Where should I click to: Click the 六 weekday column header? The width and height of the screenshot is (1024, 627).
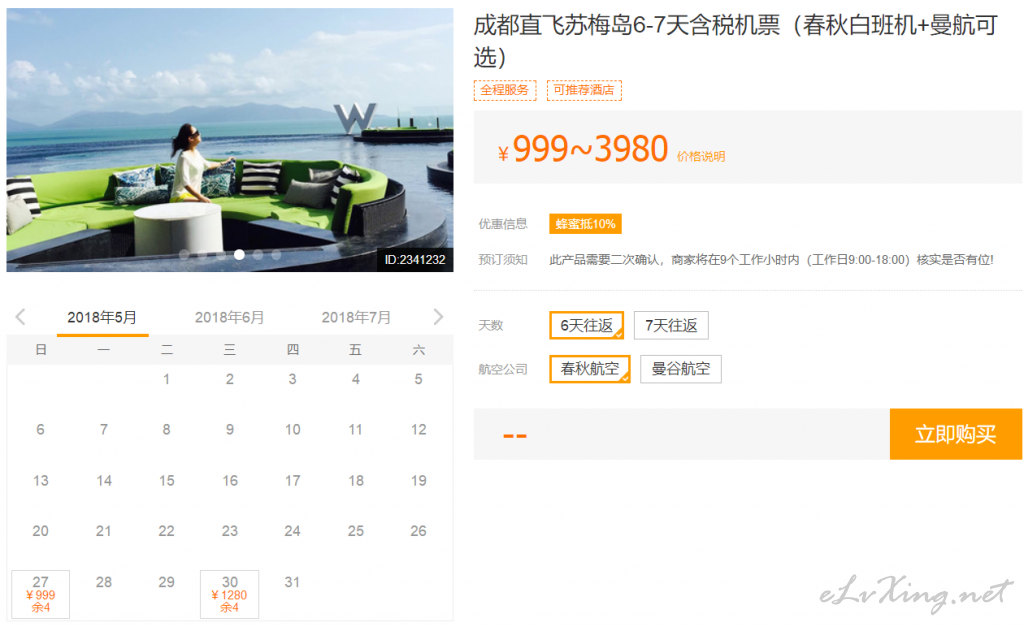click(x=419, y=350)
